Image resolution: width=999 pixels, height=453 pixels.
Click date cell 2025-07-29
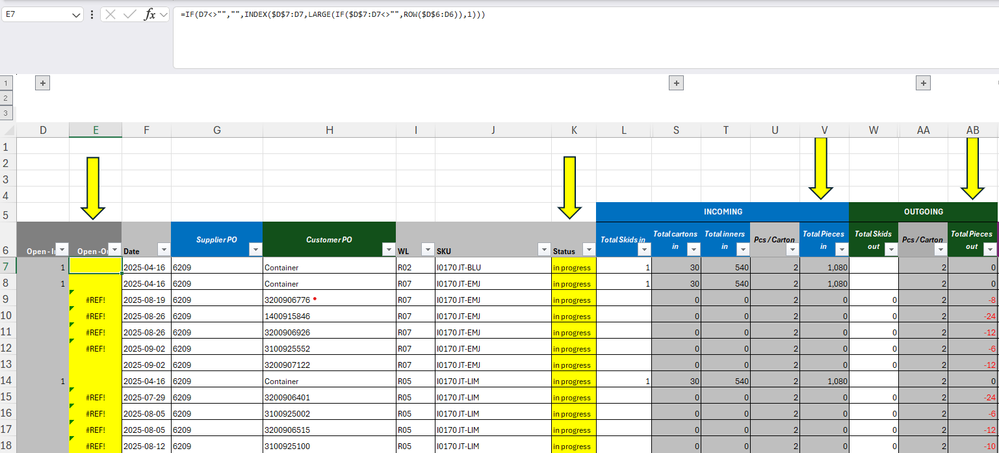(x=146, y=398)
